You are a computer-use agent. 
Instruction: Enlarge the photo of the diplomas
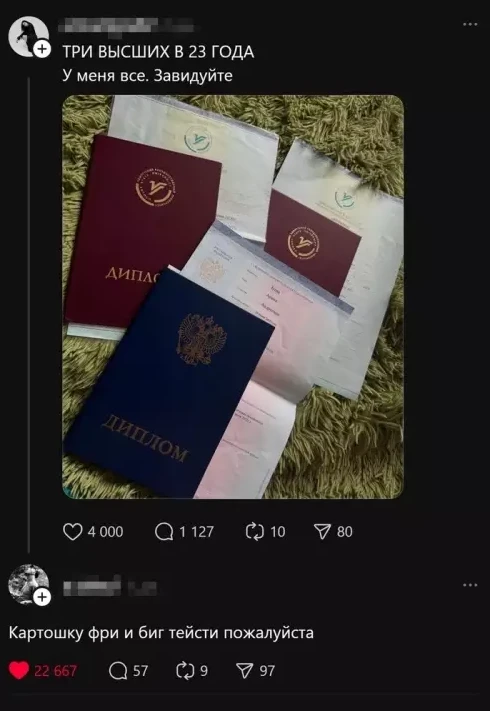(x=233, y=297)
